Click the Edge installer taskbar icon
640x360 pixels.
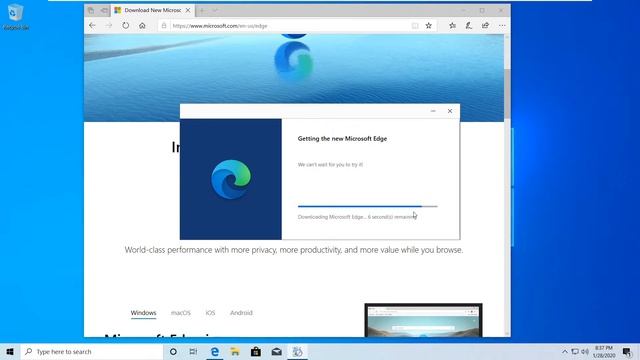tap(298, 352)
